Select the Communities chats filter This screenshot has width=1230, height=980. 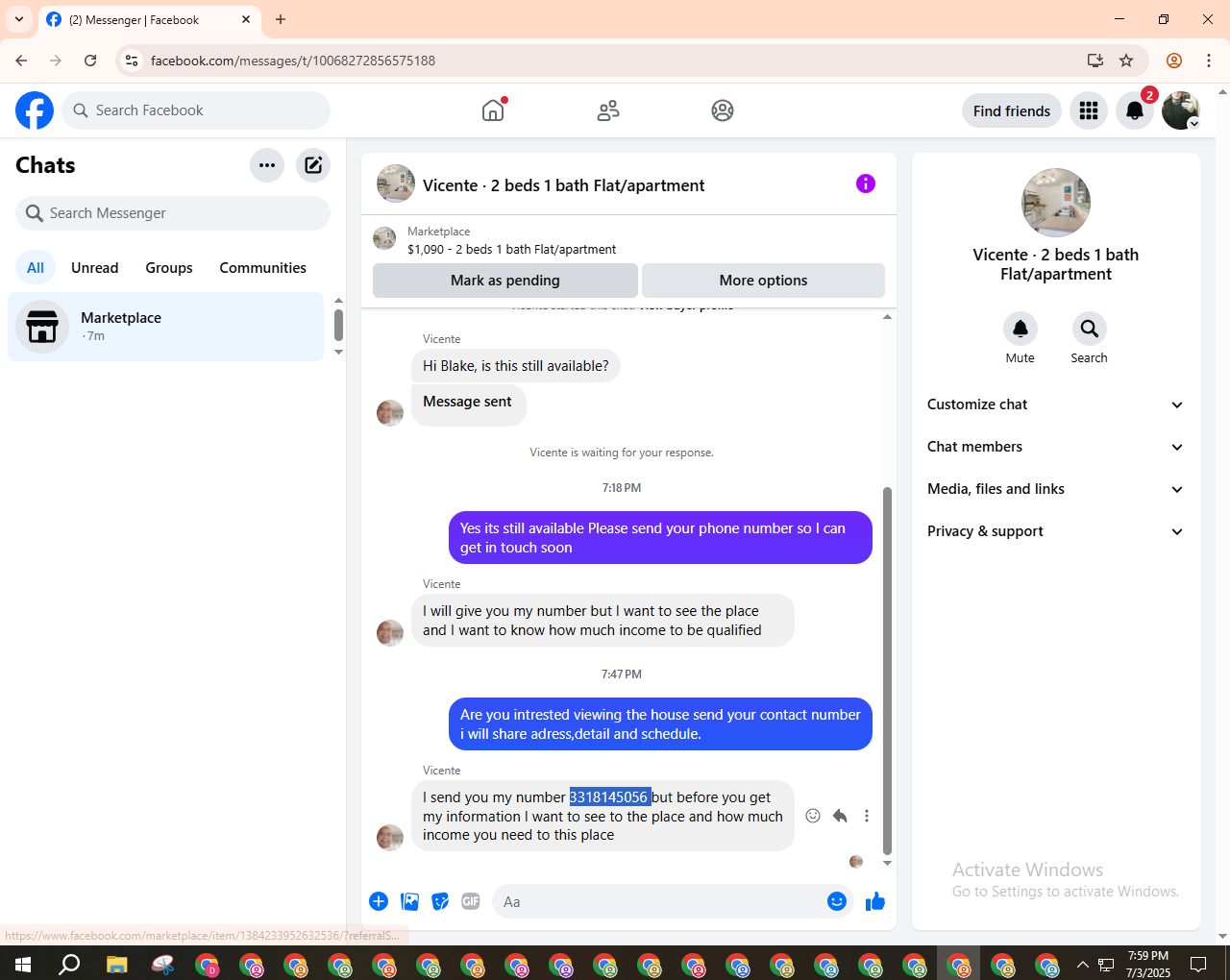pos(263,268)
